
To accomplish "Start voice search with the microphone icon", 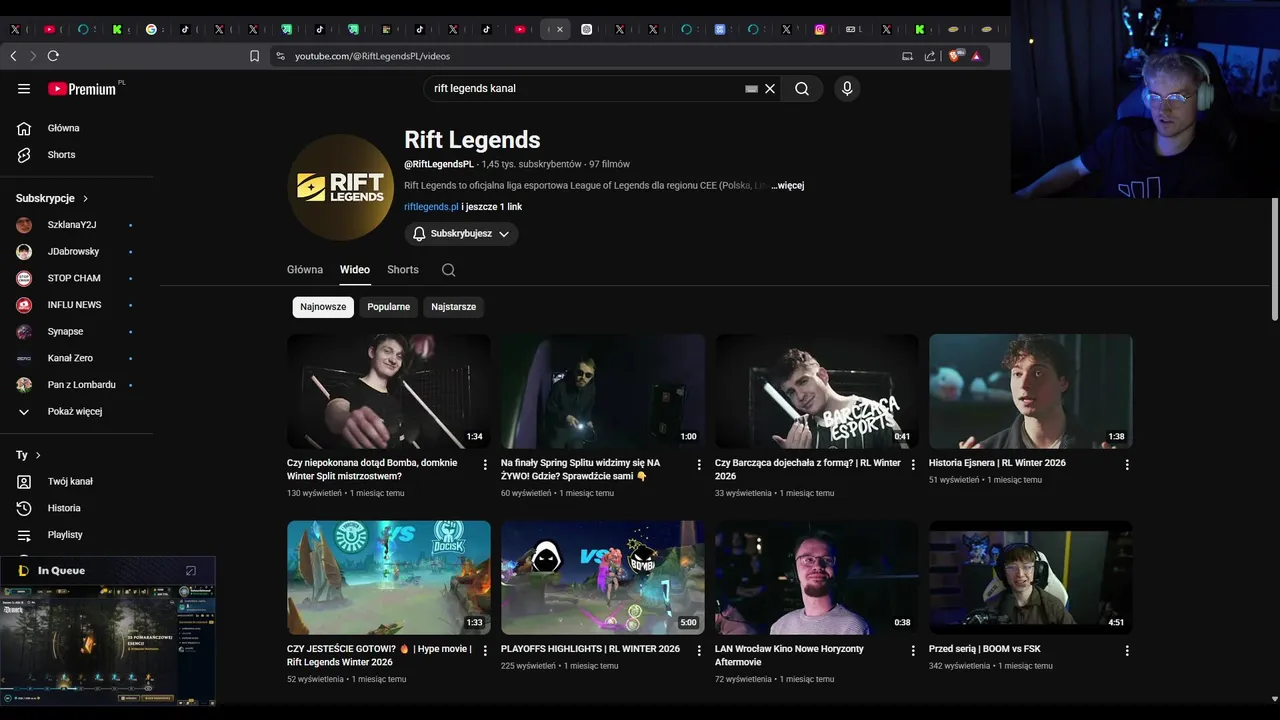I will point(847,89).
